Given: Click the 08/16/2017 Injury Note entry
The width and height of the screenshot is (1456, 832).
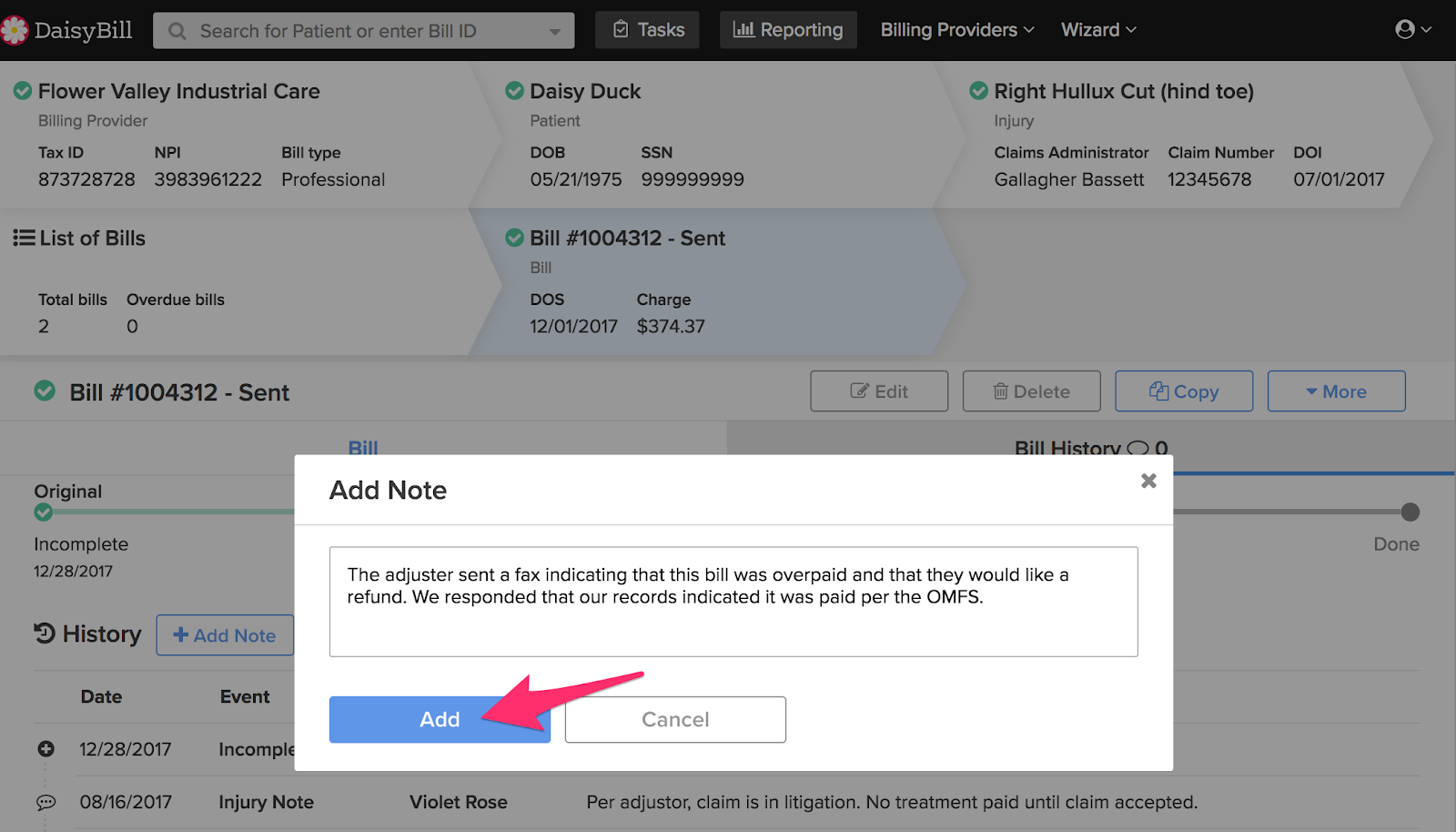Looking at the screenshot, I should [266, 802].
